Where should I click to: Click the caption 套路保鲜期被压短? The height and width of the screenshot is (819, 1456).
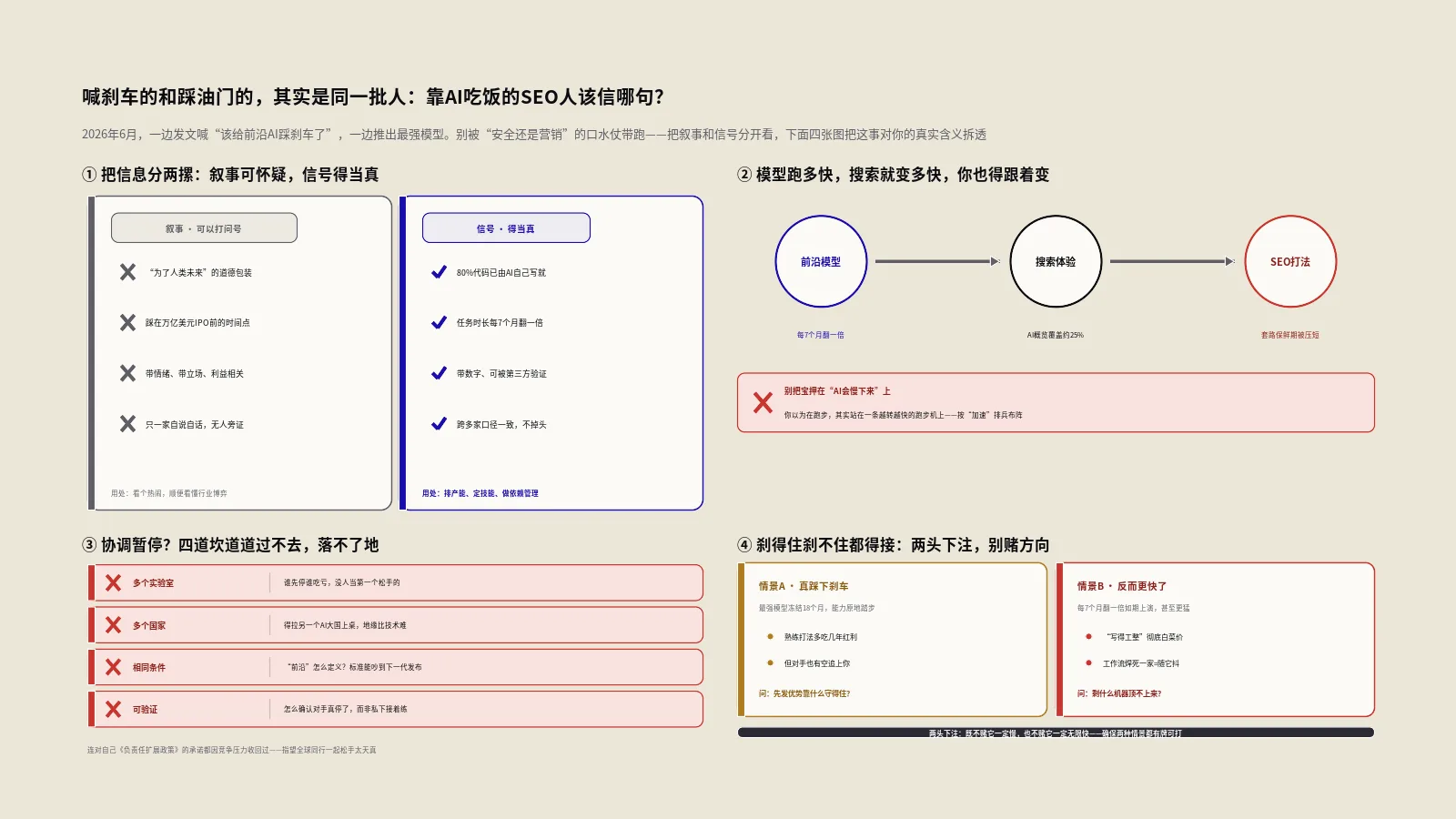pos(1290,335)
